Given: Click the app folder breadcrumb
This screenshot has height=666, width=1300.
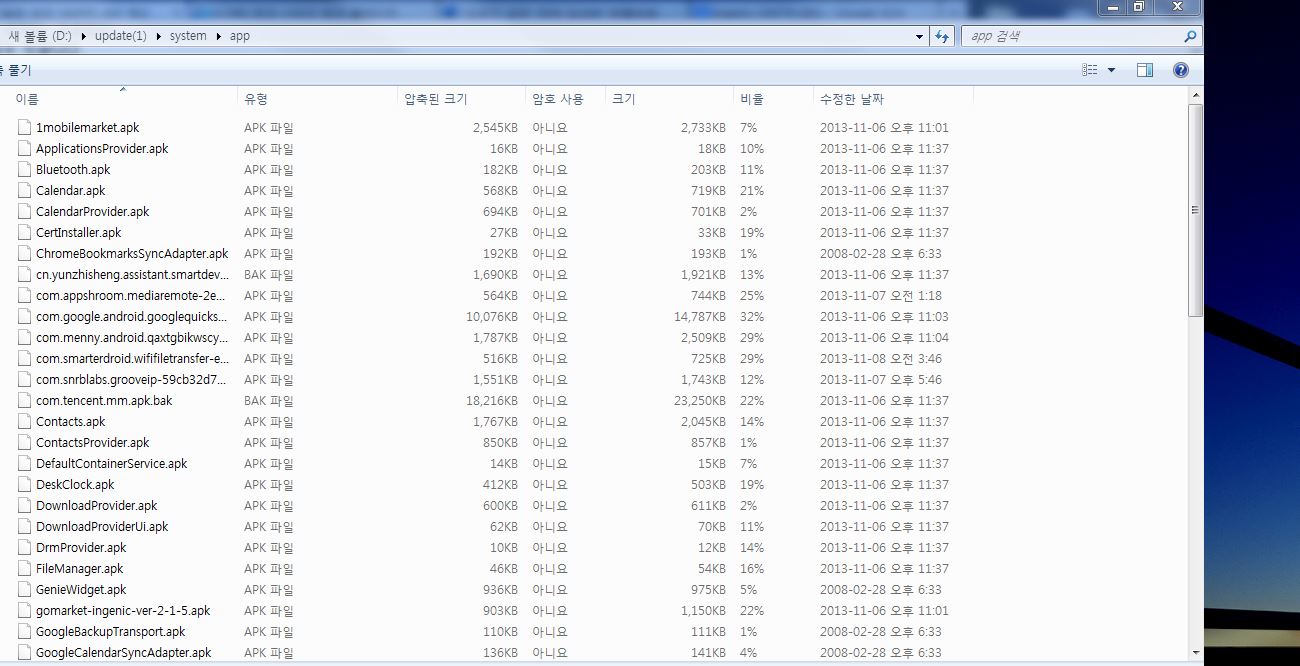Looking at the screenshot, I should (240, 36).
